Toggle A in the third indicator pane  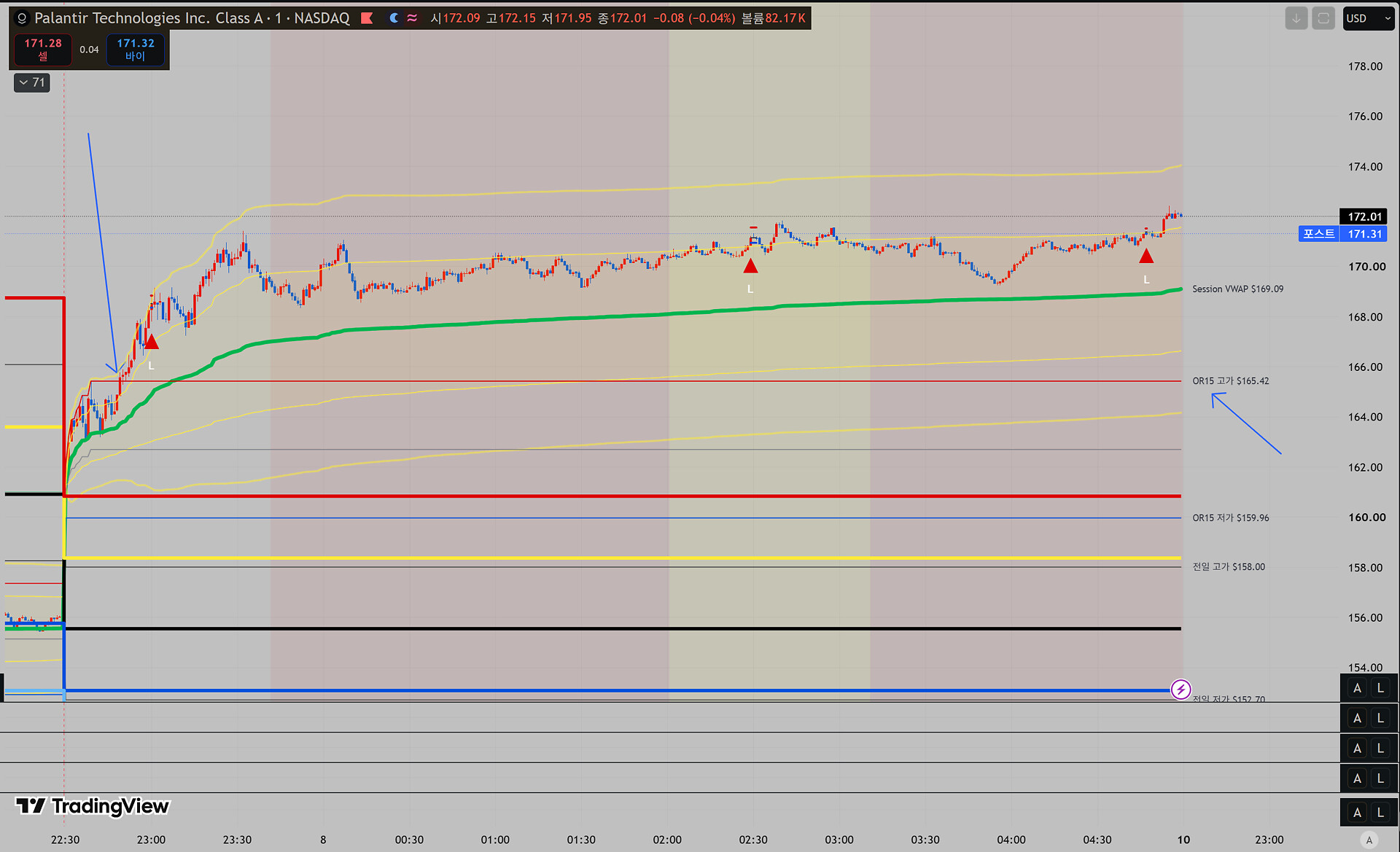1357,778
